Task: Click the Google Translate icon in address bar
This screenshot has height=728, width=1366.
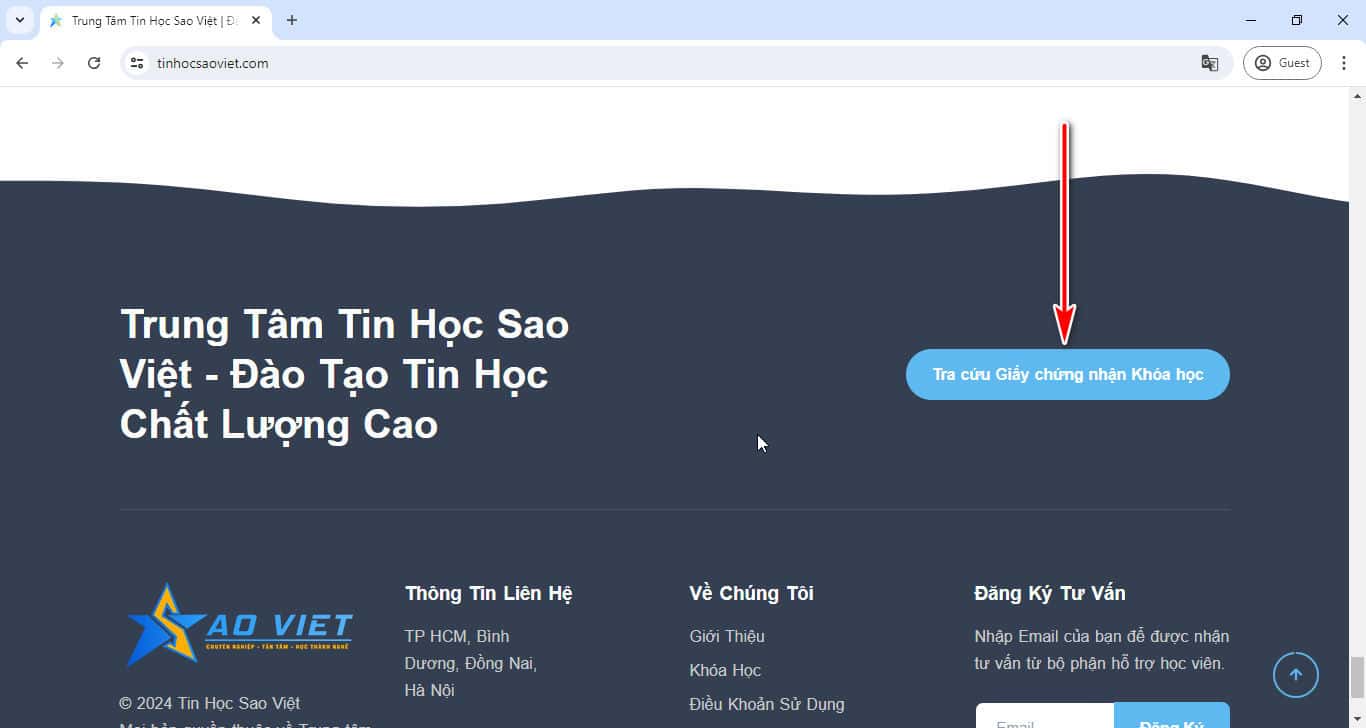Action: [1210, 63]
